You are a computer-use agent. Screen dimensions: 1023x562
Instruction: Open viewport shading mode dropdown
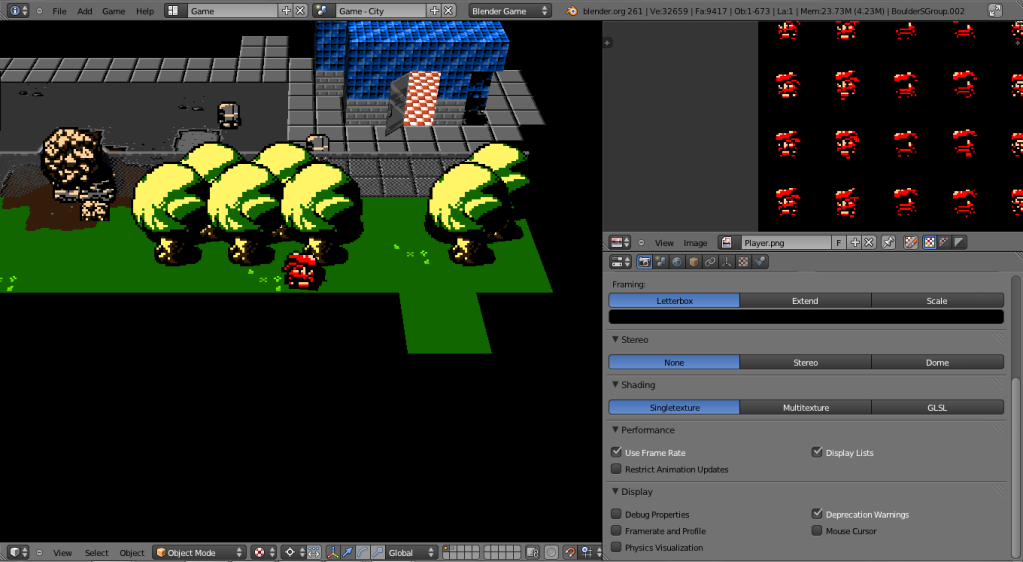point(264,552)
